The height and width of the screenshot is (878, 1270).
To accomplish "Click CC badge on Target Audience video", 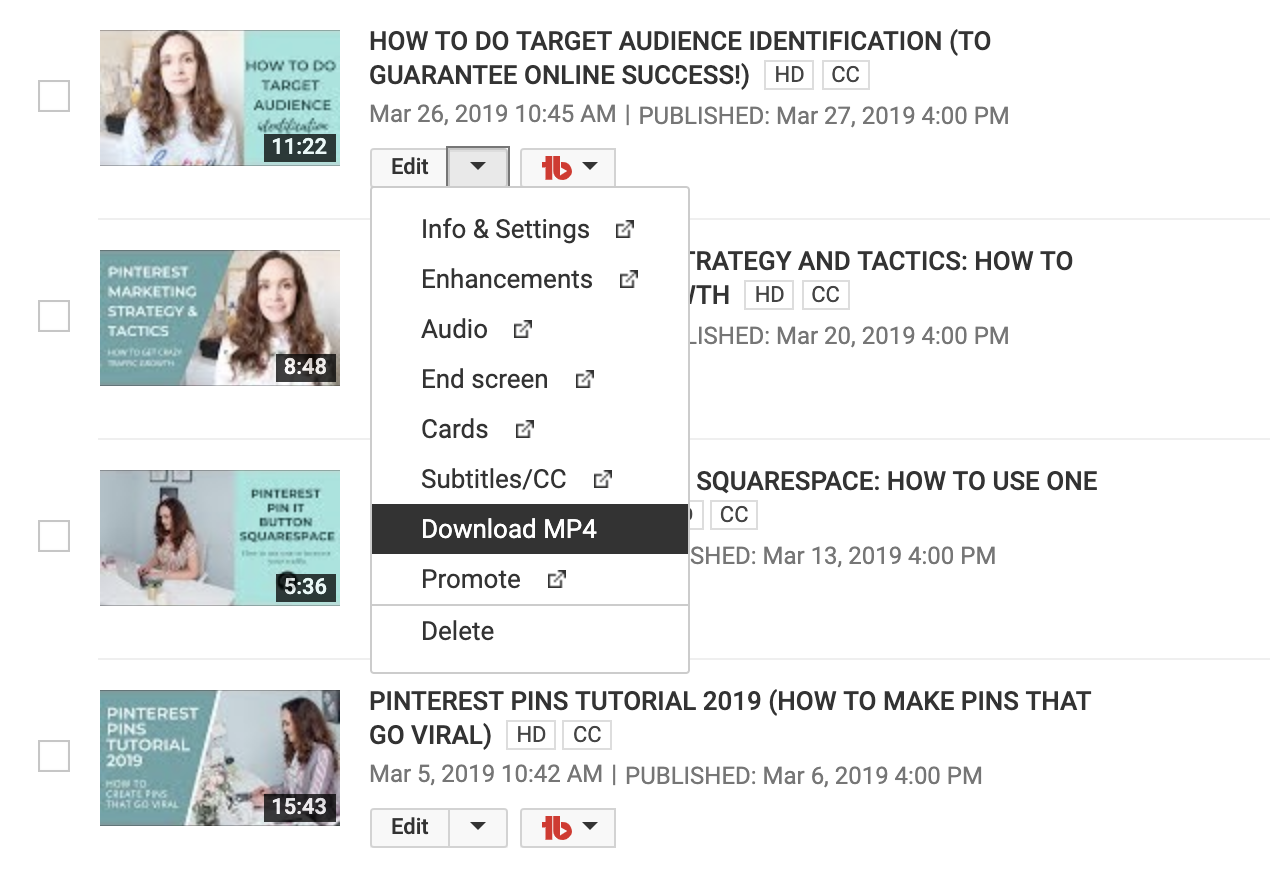I will 846,75.
